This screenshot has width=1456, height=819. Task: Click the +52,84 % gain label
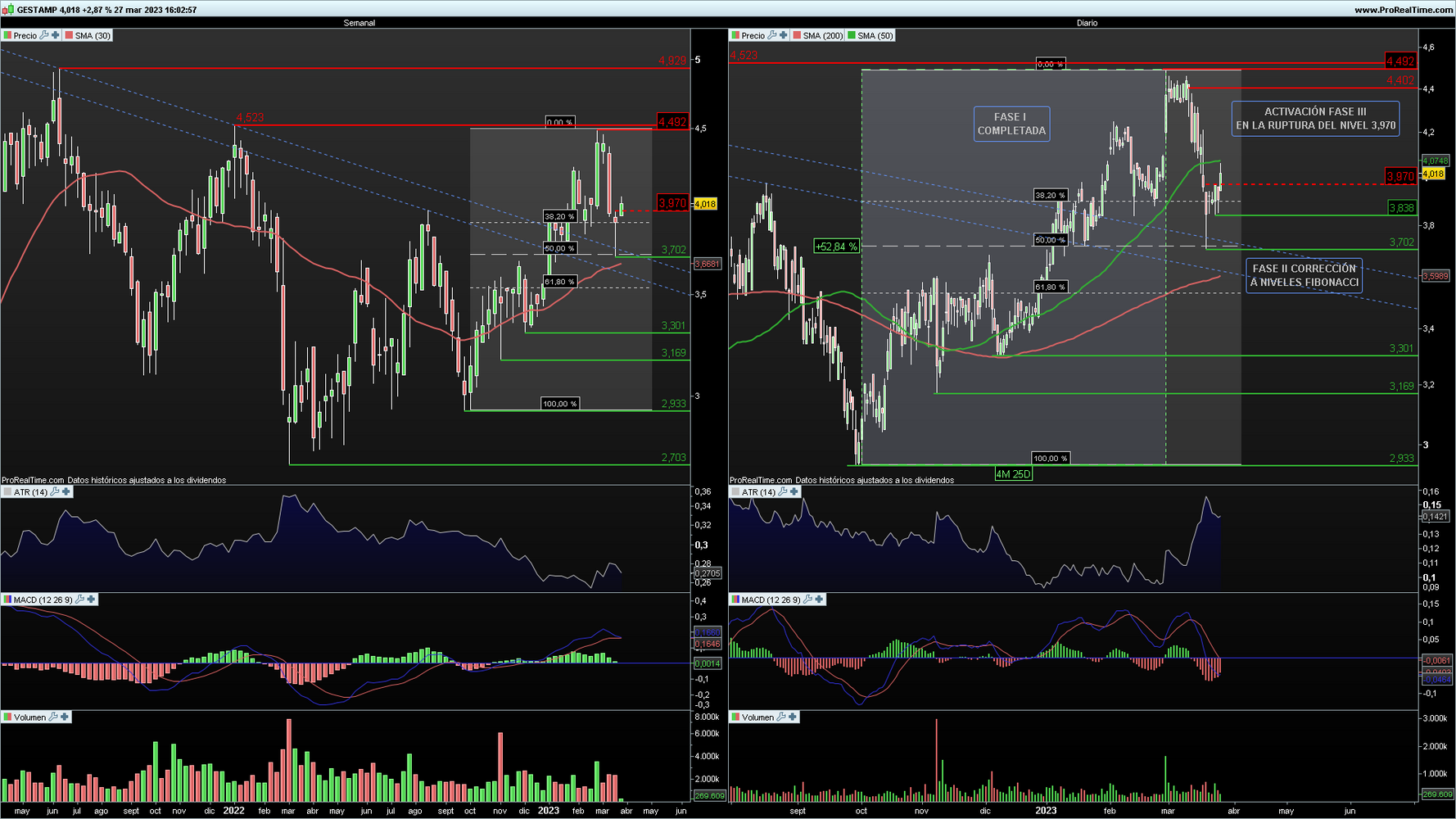(x=836, y=246)
